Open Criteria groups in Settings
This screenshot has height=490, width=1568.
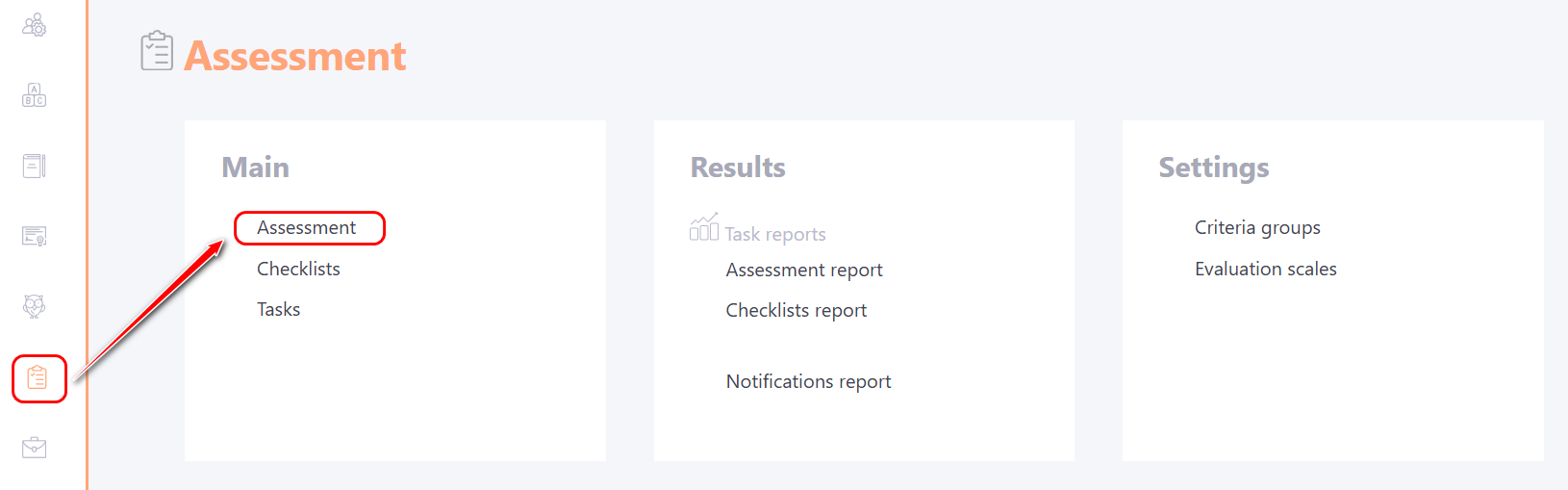(1257, 228)
